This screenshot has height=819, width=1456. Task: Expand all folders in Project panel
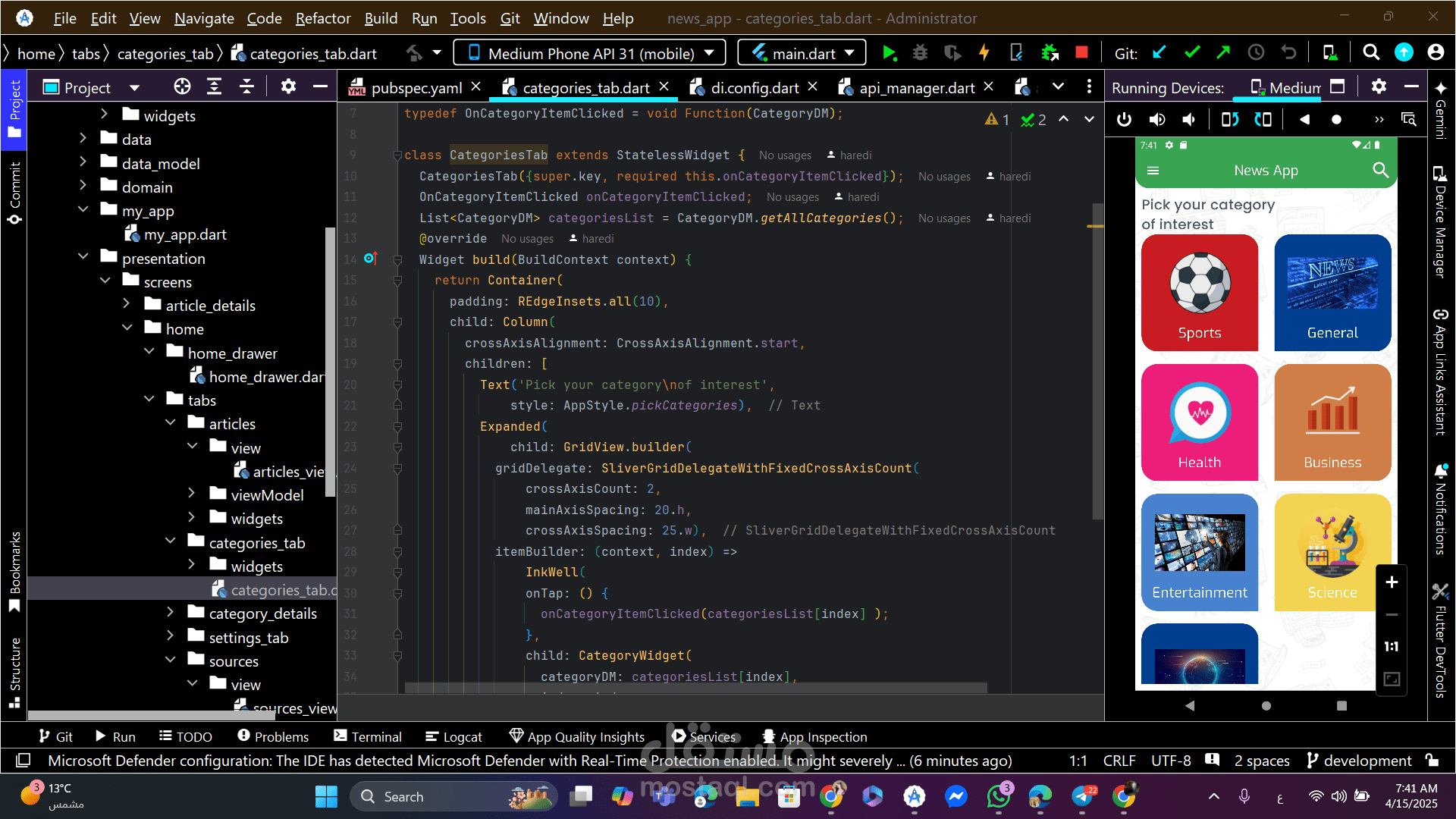pyautogui.click(x=215, y=86)
